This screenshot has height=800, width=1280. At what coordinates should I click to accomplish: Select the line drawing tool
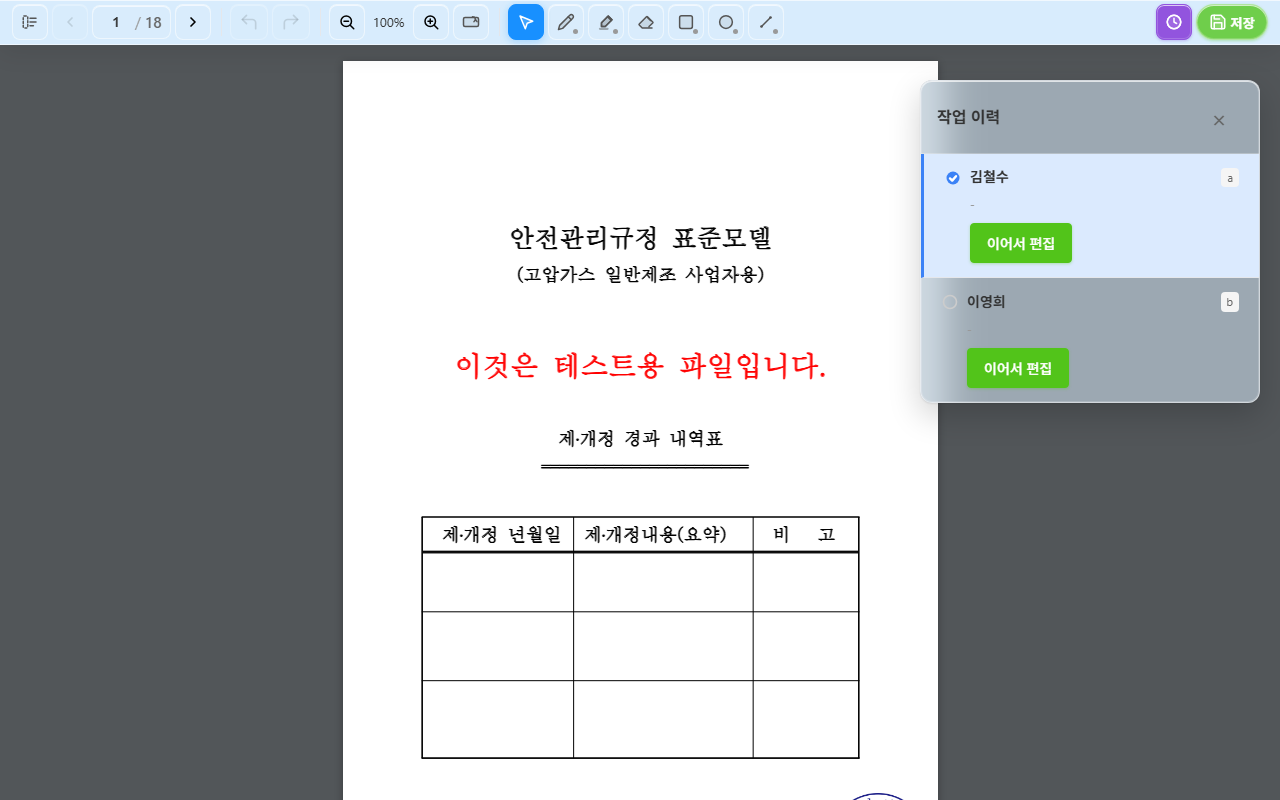coord(766,22)
